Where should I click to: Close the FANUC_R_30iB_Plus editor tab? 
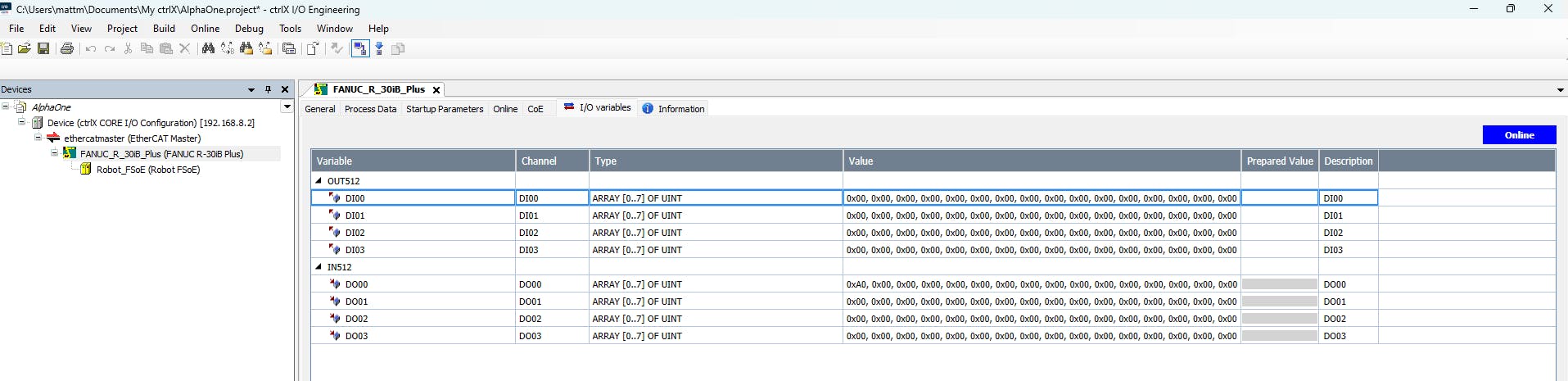[x=436, y=90]
